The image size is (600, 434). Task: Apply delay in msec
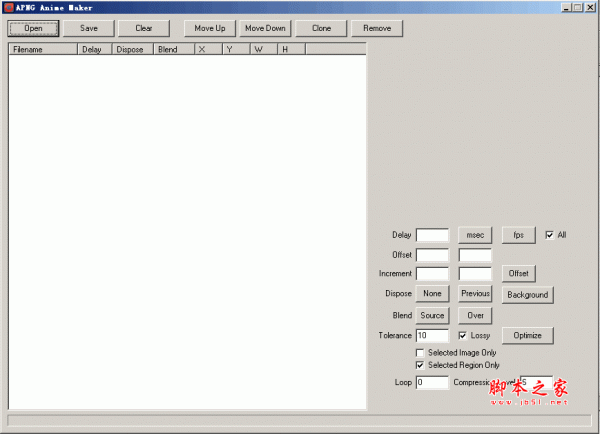(x=475, y=235)
